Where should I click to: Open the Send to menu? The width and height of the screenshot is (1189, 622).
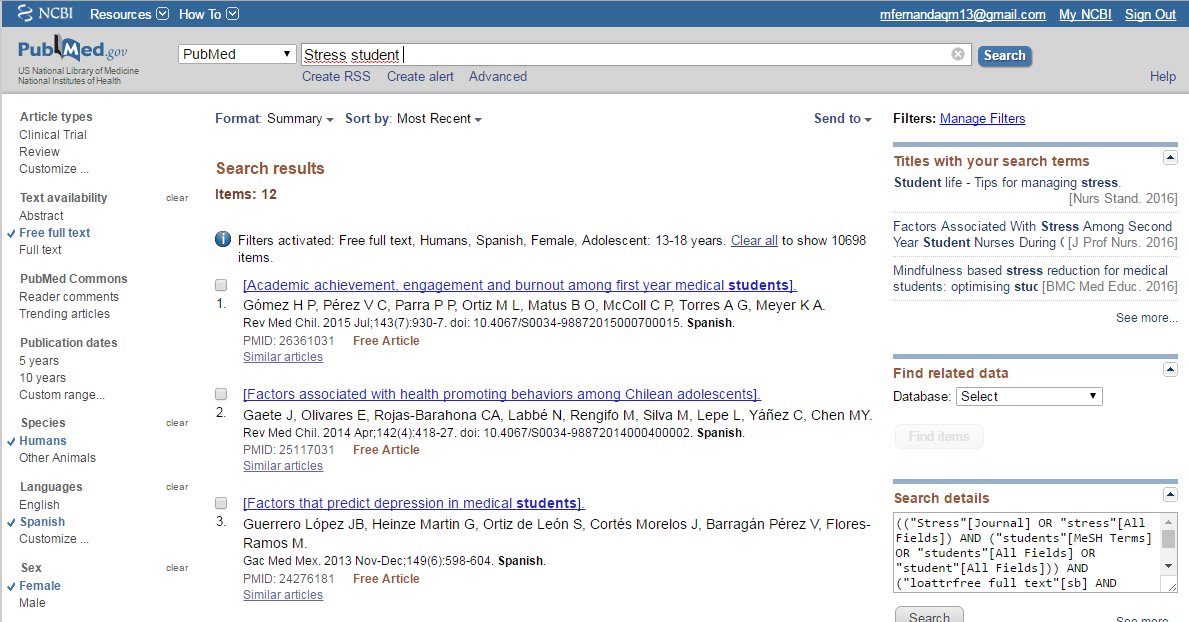[x=842, y=118]
